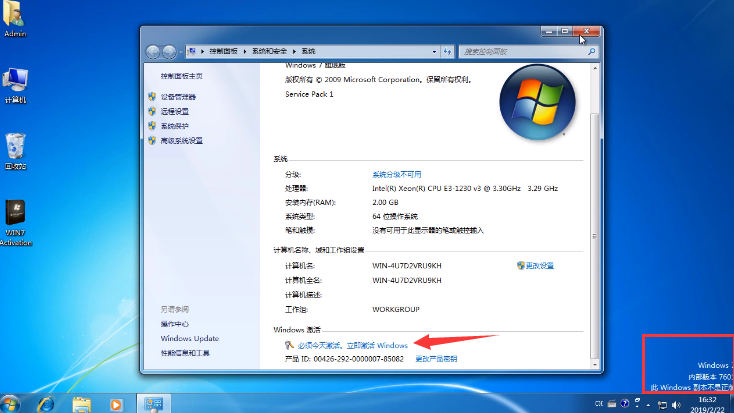Select the 回收站 recycle bin icon
Screen dimensions: 734x413
click(x=15, y=152)
